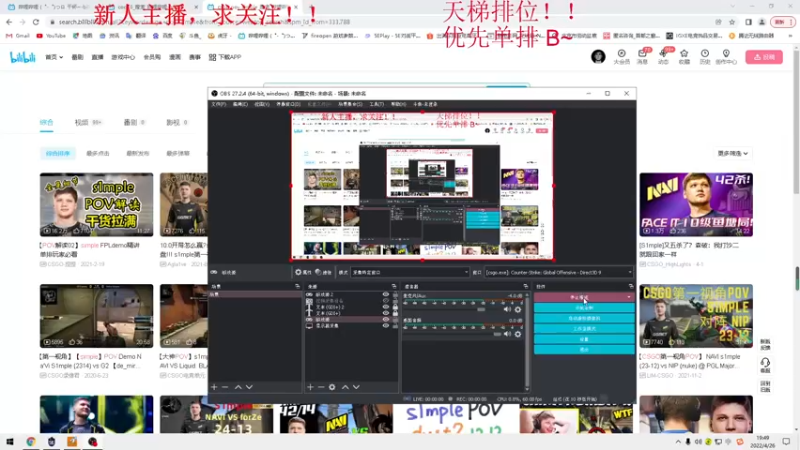The height and width of the screenshot is (450, 800).
Task: Adjust 麦克风/Aux volume slider
Action: coord(481,310)
